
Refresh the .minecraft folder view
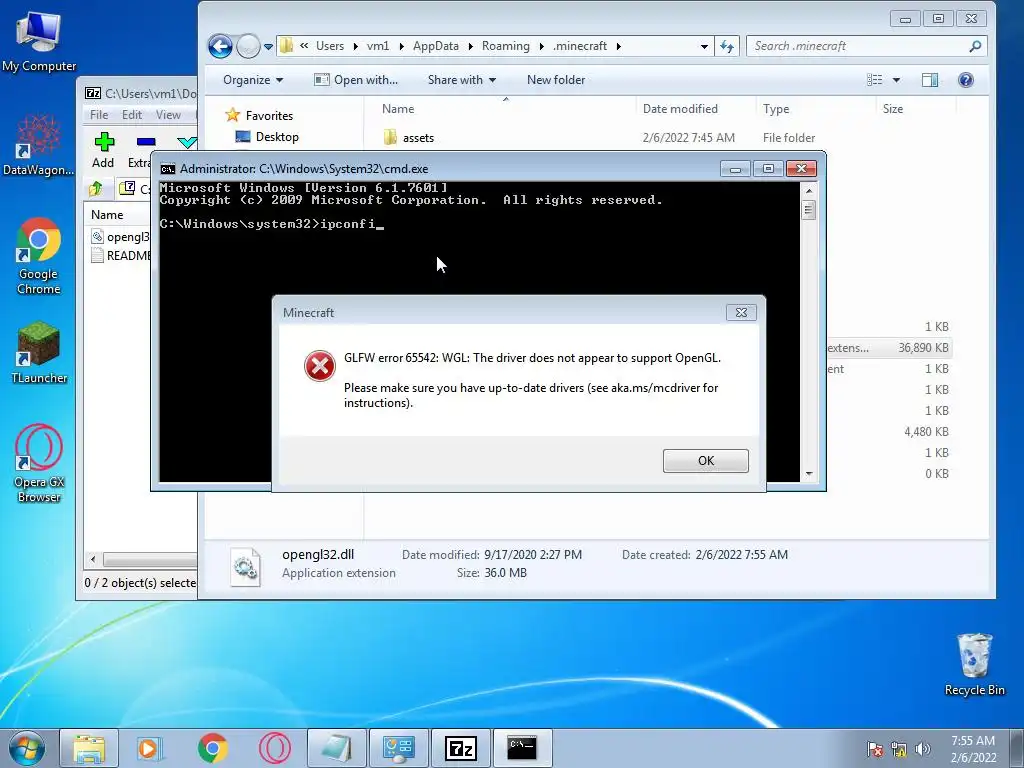(727, 46)
